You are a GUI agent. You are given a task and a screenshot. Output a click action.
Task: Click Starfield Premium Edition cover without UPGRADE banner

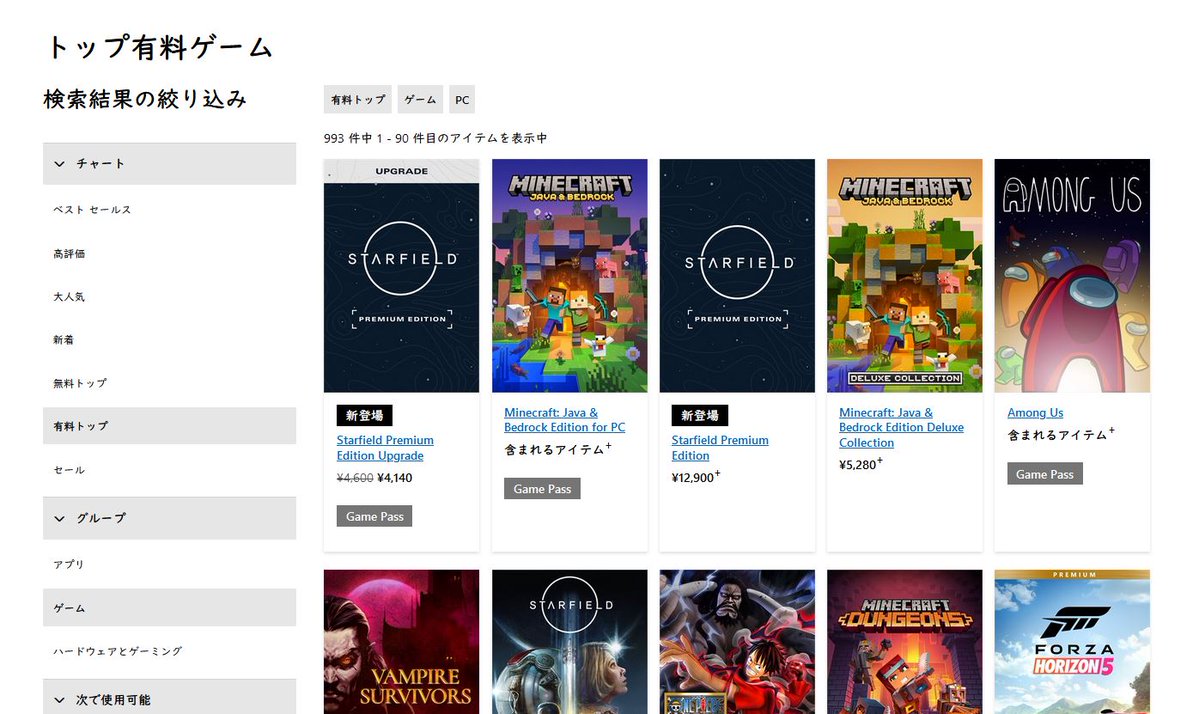[x=737, y=276]
